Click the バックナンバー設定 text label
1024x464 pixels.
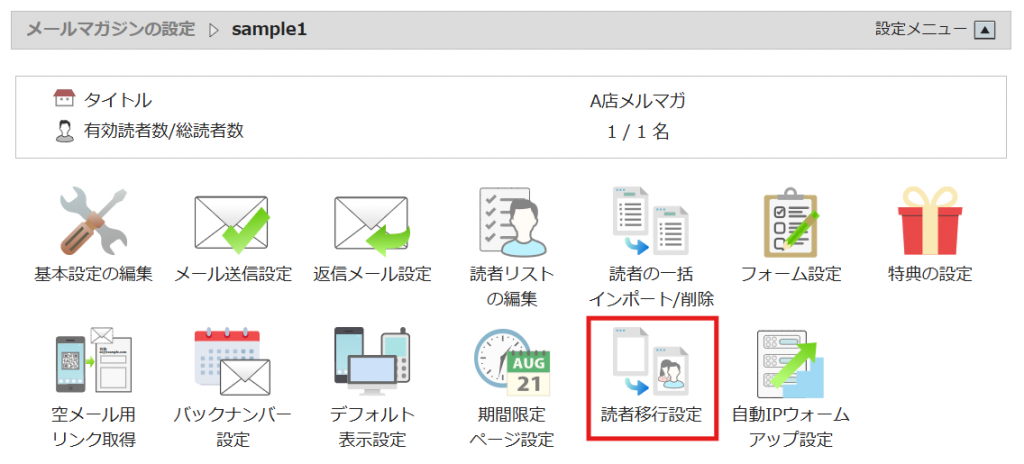(x=232, y=427)
